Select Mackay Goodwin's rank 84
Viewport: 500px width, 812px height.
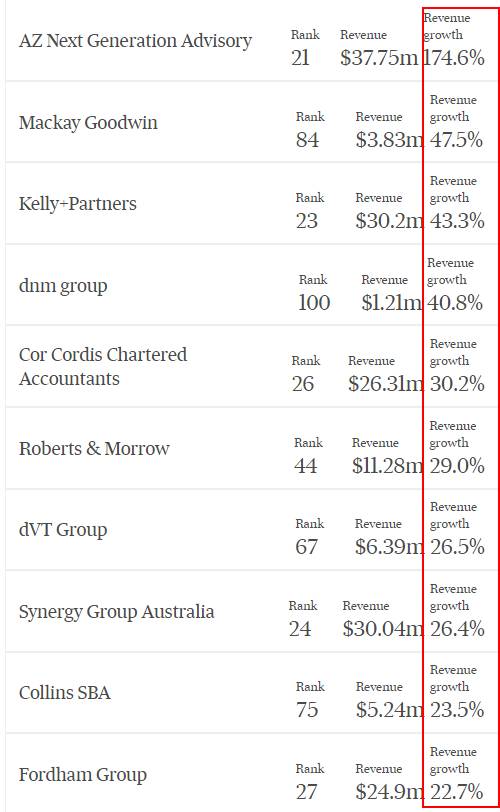tap(307, 140)
